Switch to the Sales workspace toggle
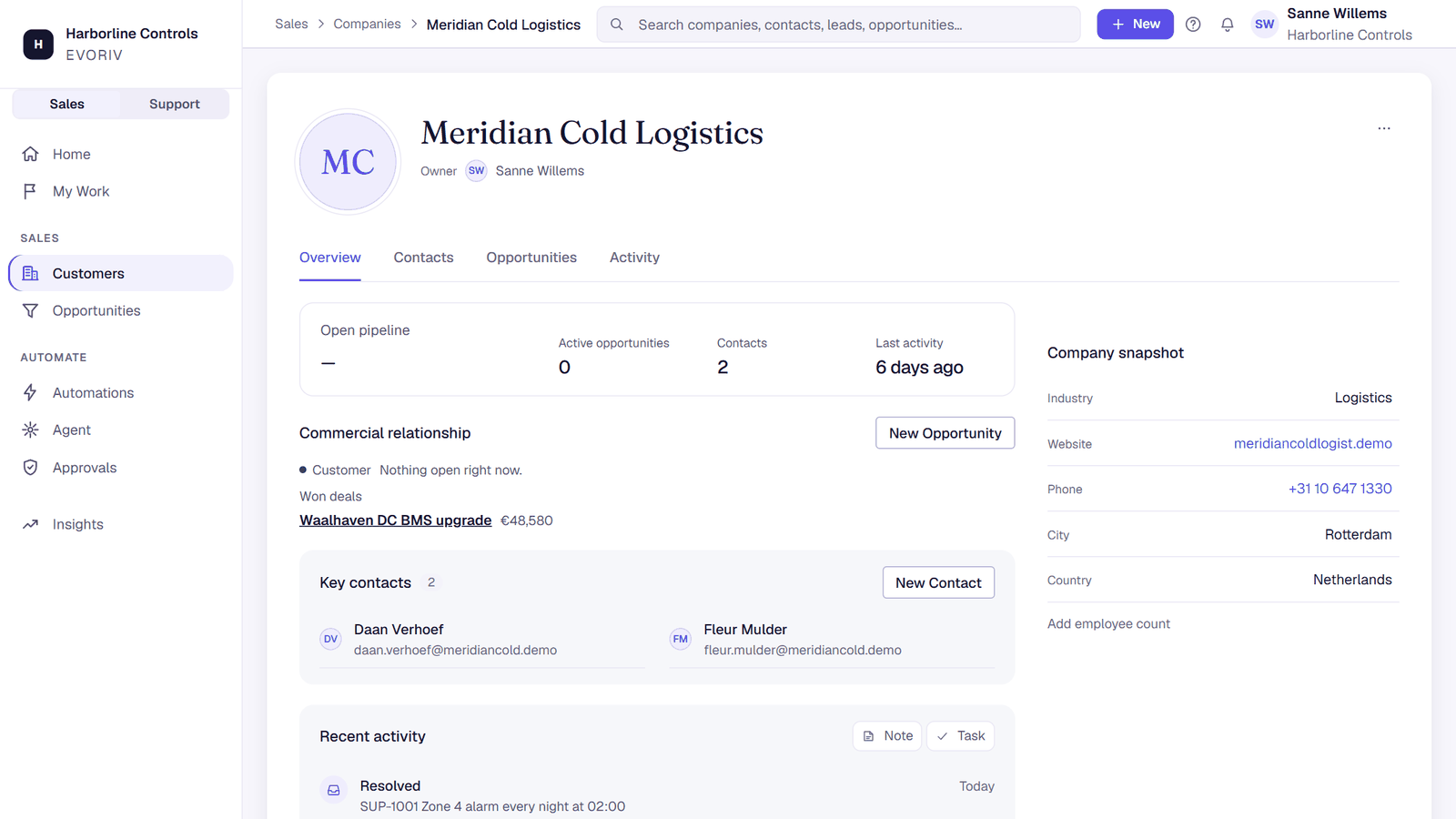This screenshot has height=819, width=1456. [66, 104]
